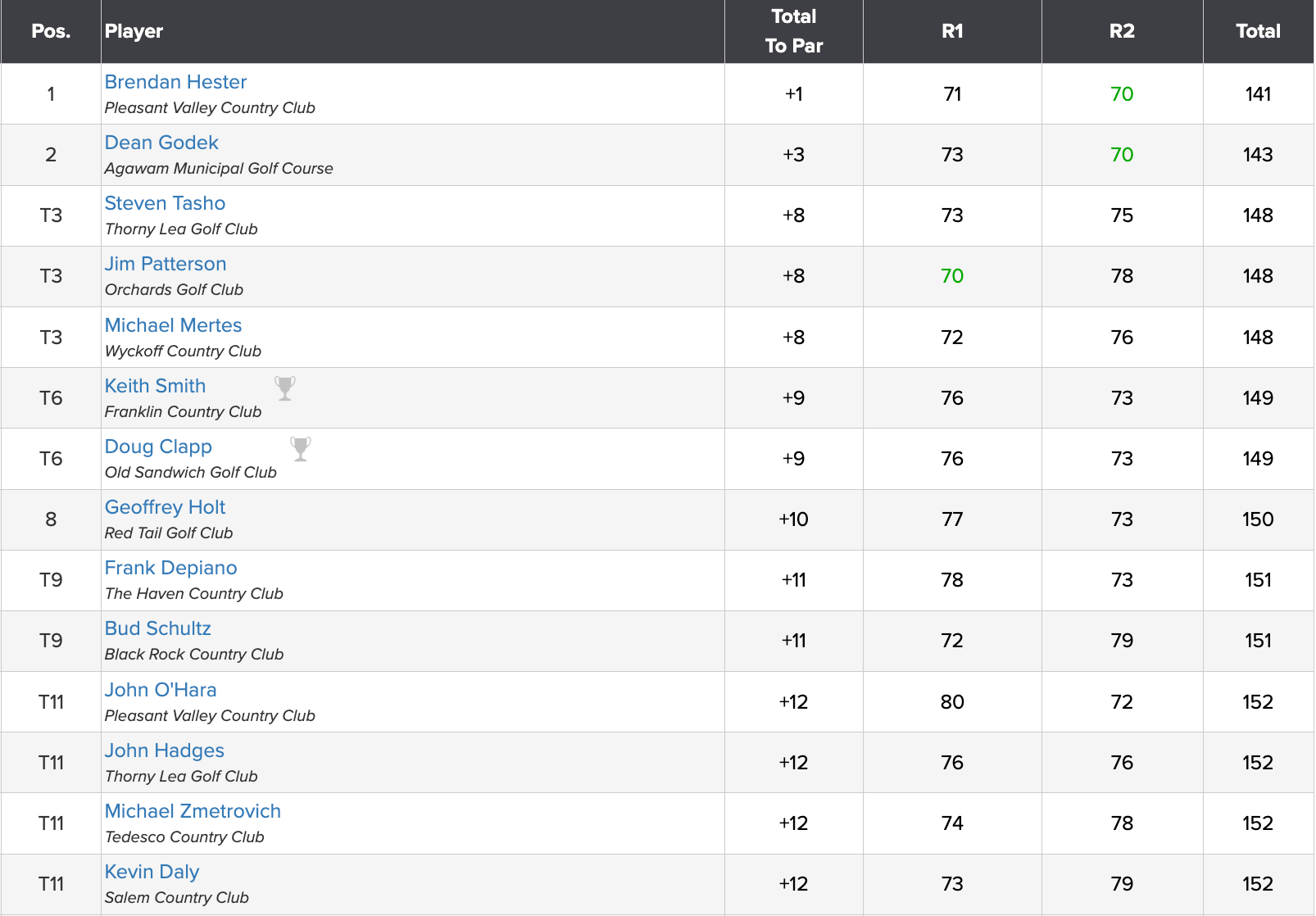This screenshot has height=916, width=1316.
Task: Select Bud Schultz player link
Action: (157, 628)
